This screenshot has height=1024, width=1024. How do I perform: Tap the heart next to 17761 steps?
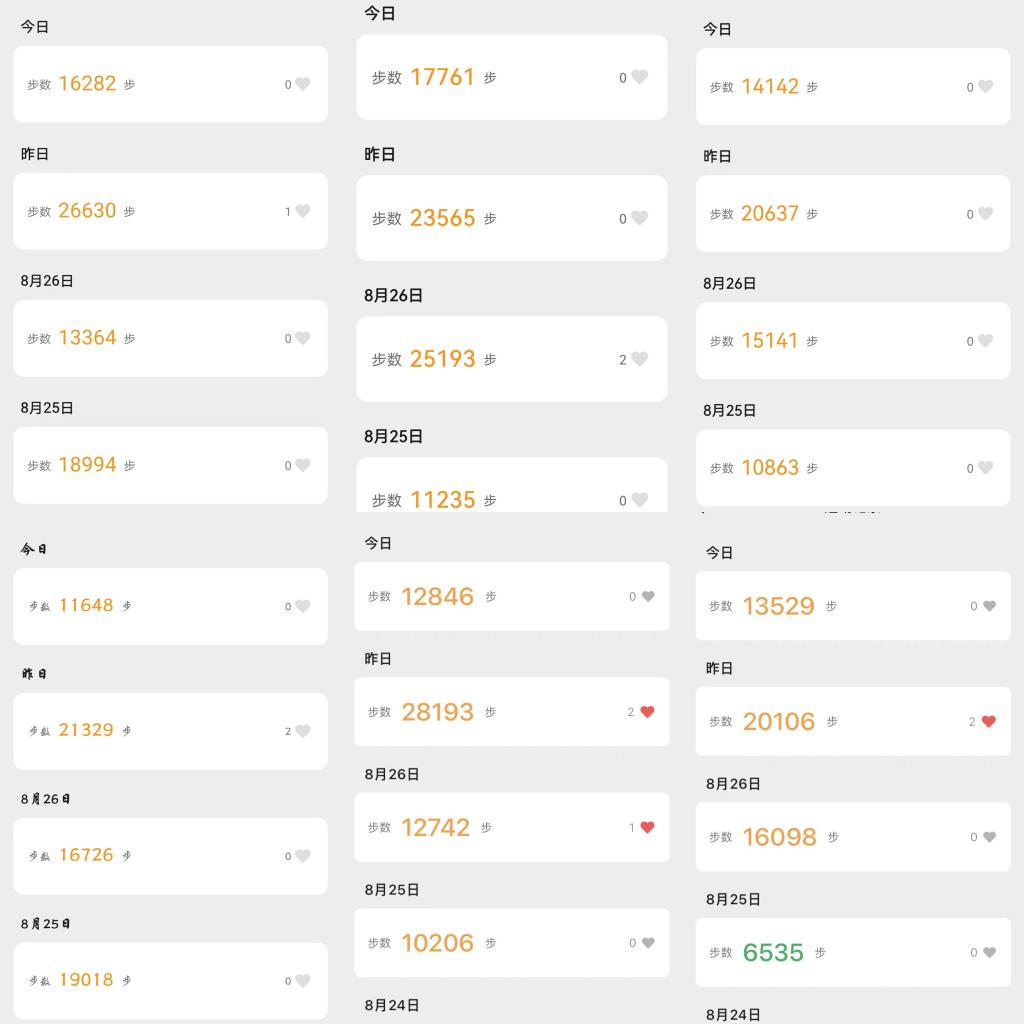(x=640, y=77)
